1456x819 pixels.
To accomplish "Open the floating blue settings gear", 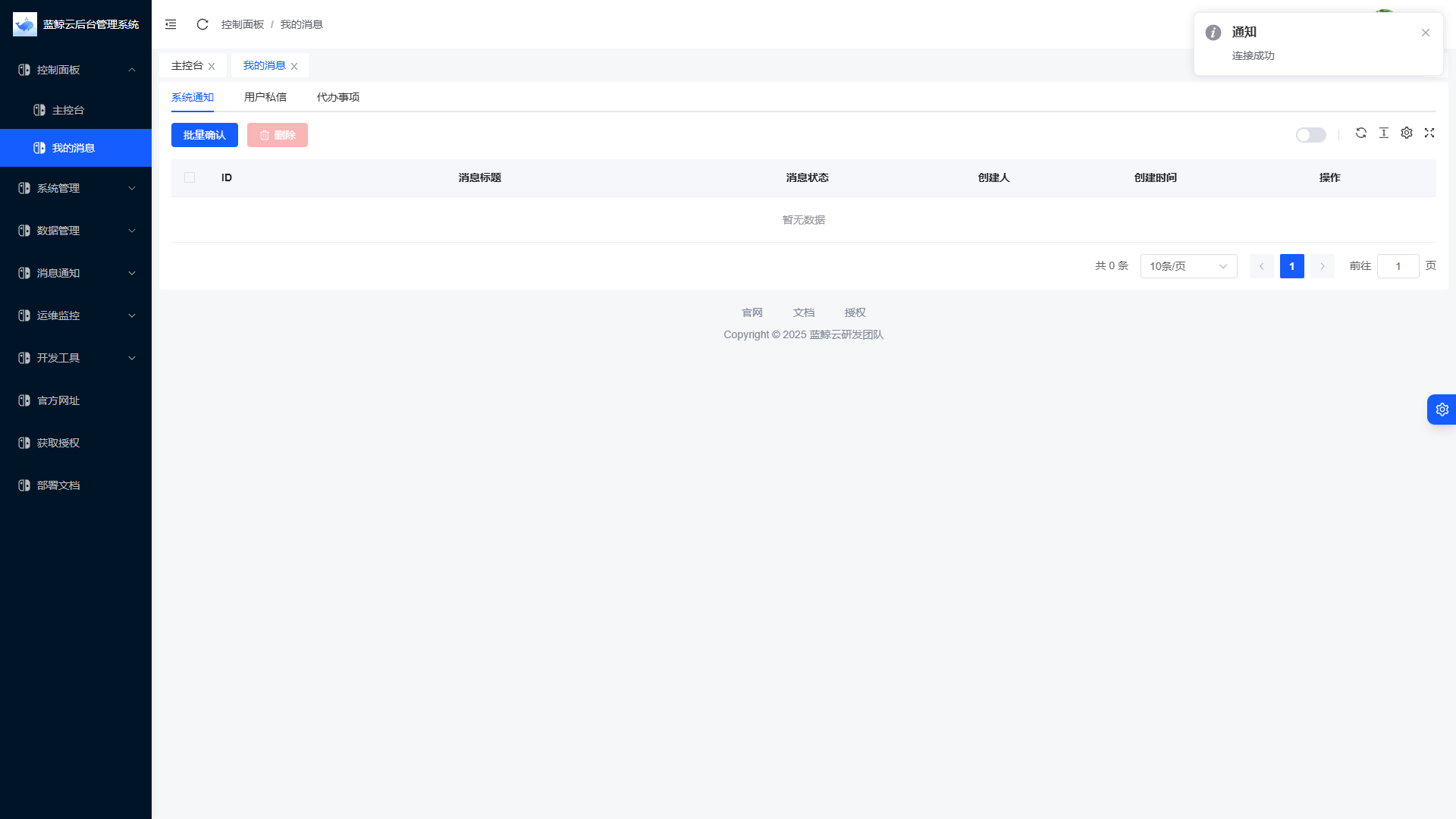I will (x=1442, y=409).
